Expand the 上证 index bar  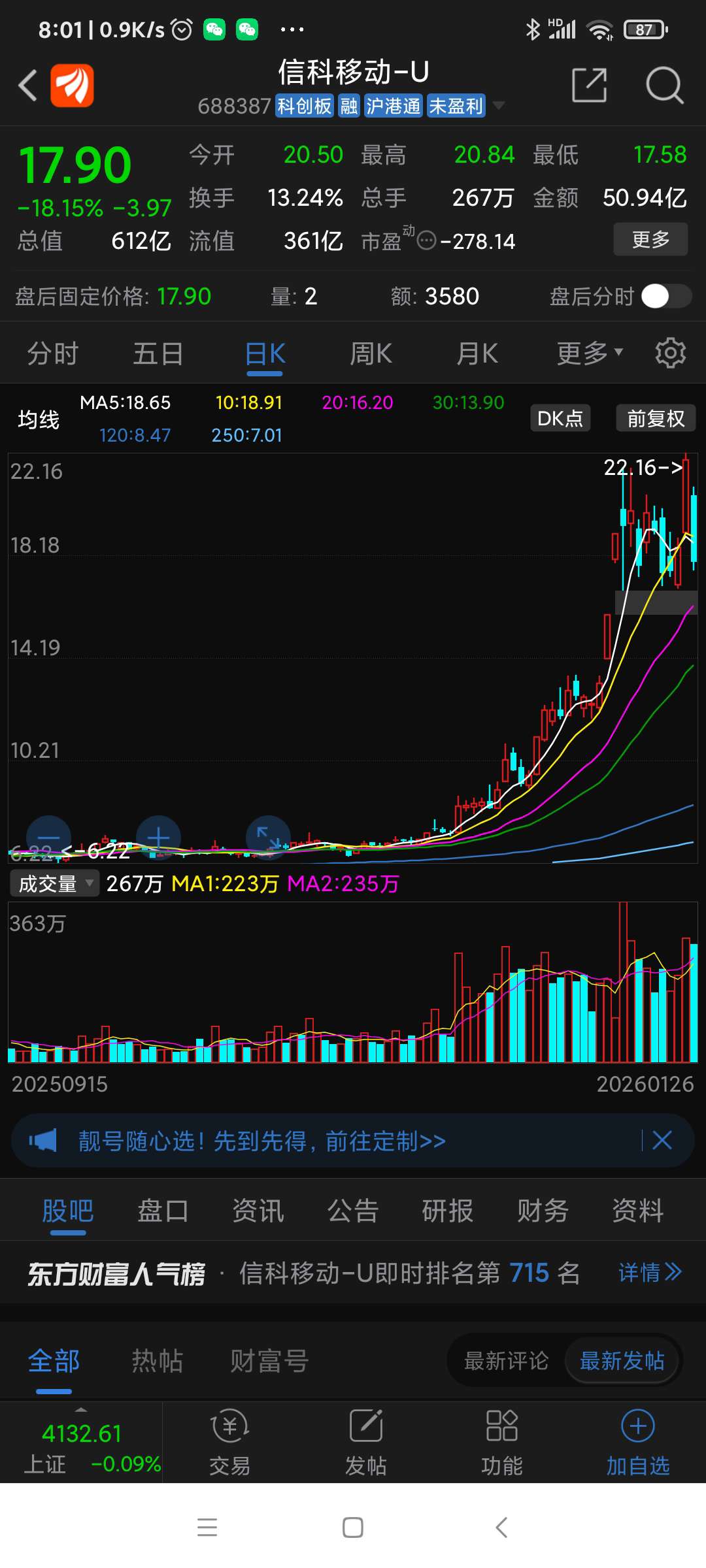pyautogui.click(x=81, y=1442)
